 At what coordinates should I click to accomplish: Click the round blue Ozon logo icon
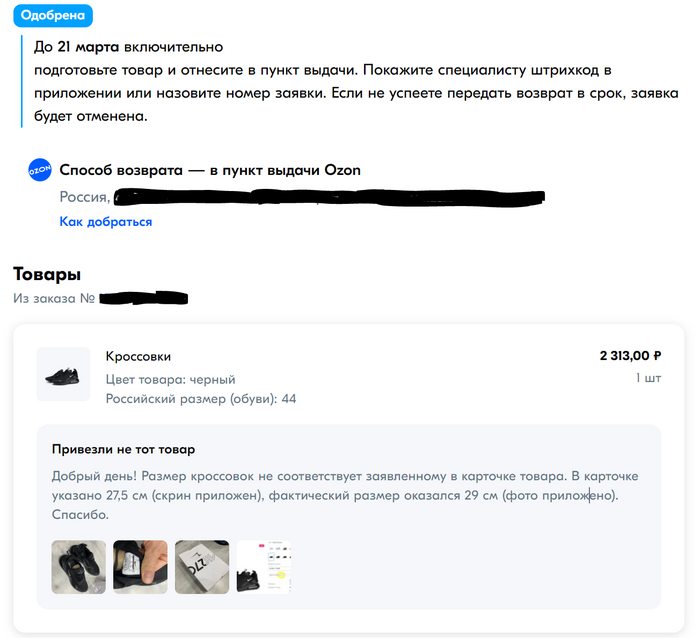40,170
